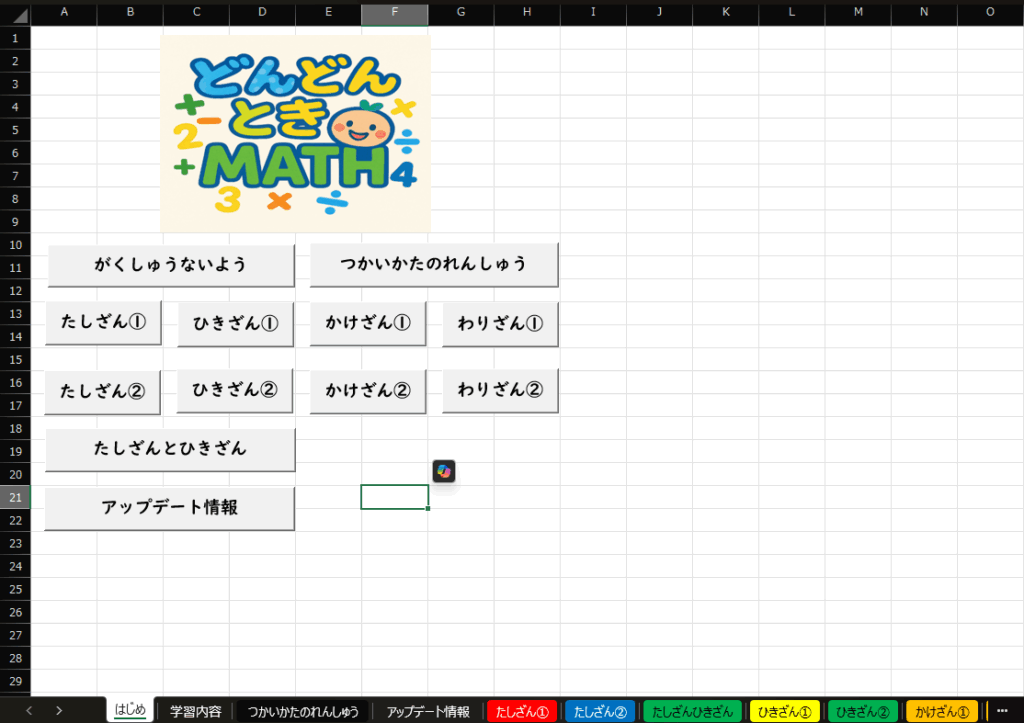Select the yellow ひきざん① sheet tab

click(x=784, y=711)
